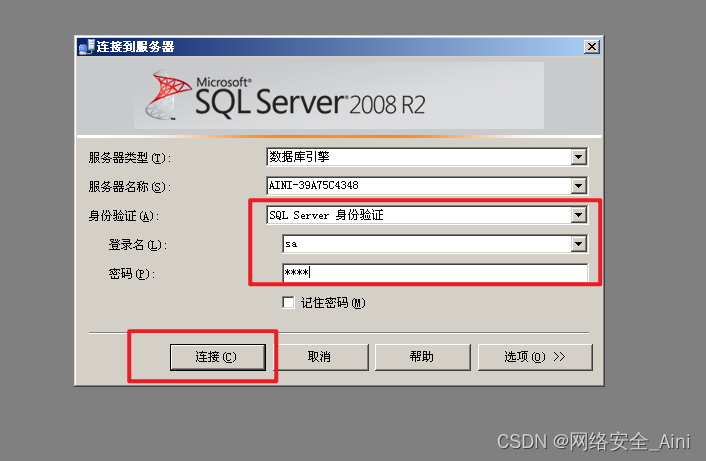Click the dialog title bar server icon
The image size is (706, 461).
tap(86, 47)
